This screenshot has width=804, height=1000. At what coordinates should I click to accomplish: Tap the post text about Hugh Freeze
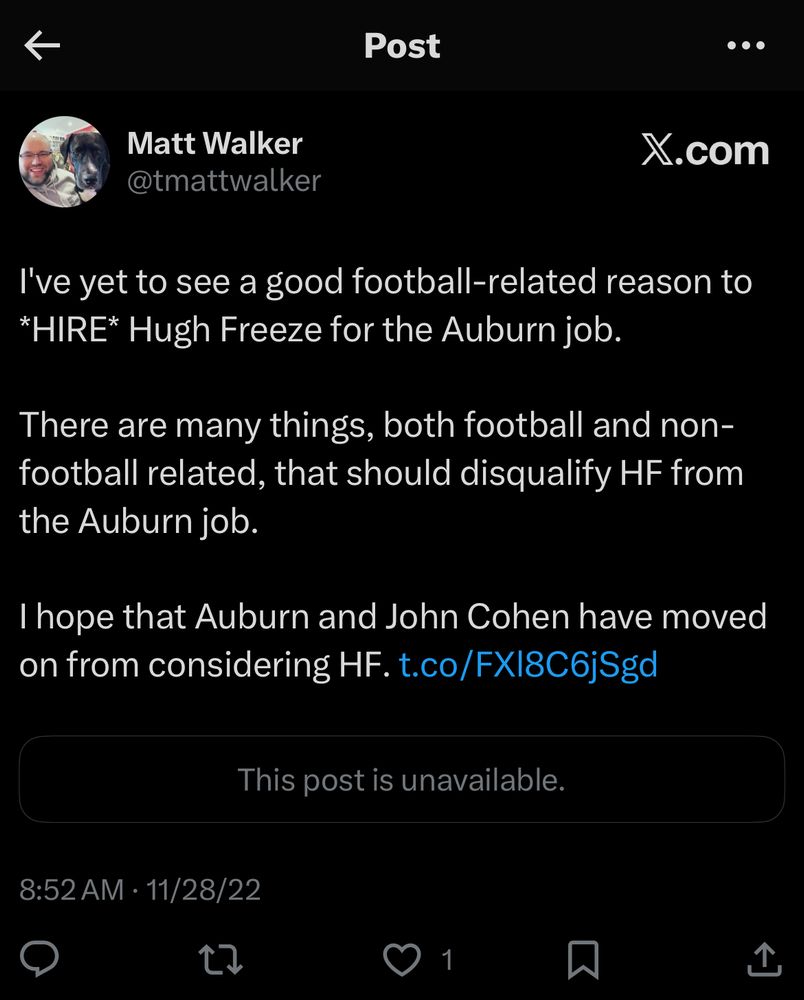tap(385, 306)
